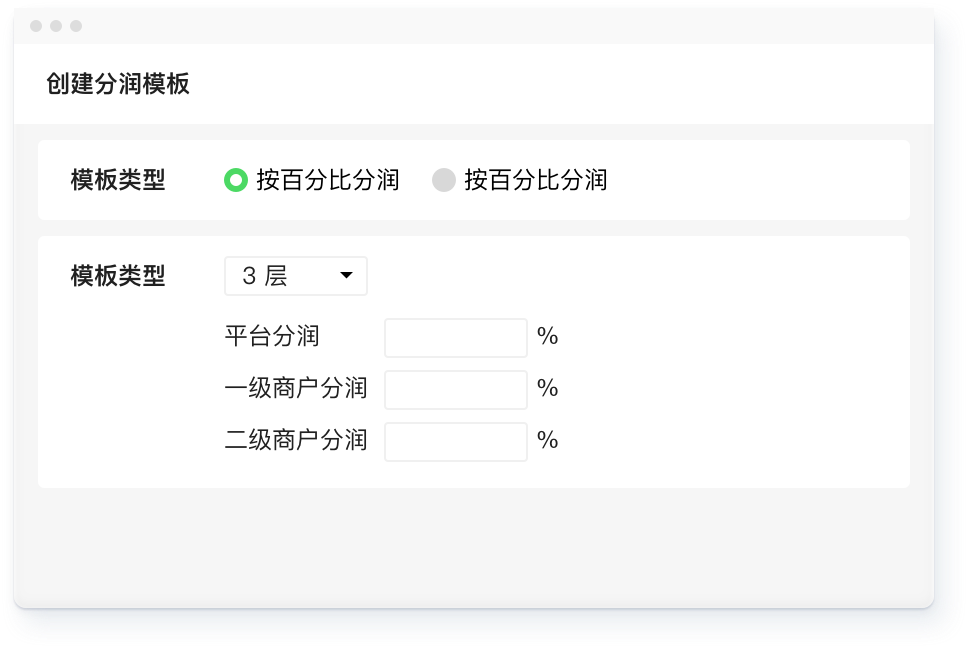Focus the 二级商户分润 percentage input field
Image resolution: width=968 pixels, height=648 pixels.
pos(455,441)
